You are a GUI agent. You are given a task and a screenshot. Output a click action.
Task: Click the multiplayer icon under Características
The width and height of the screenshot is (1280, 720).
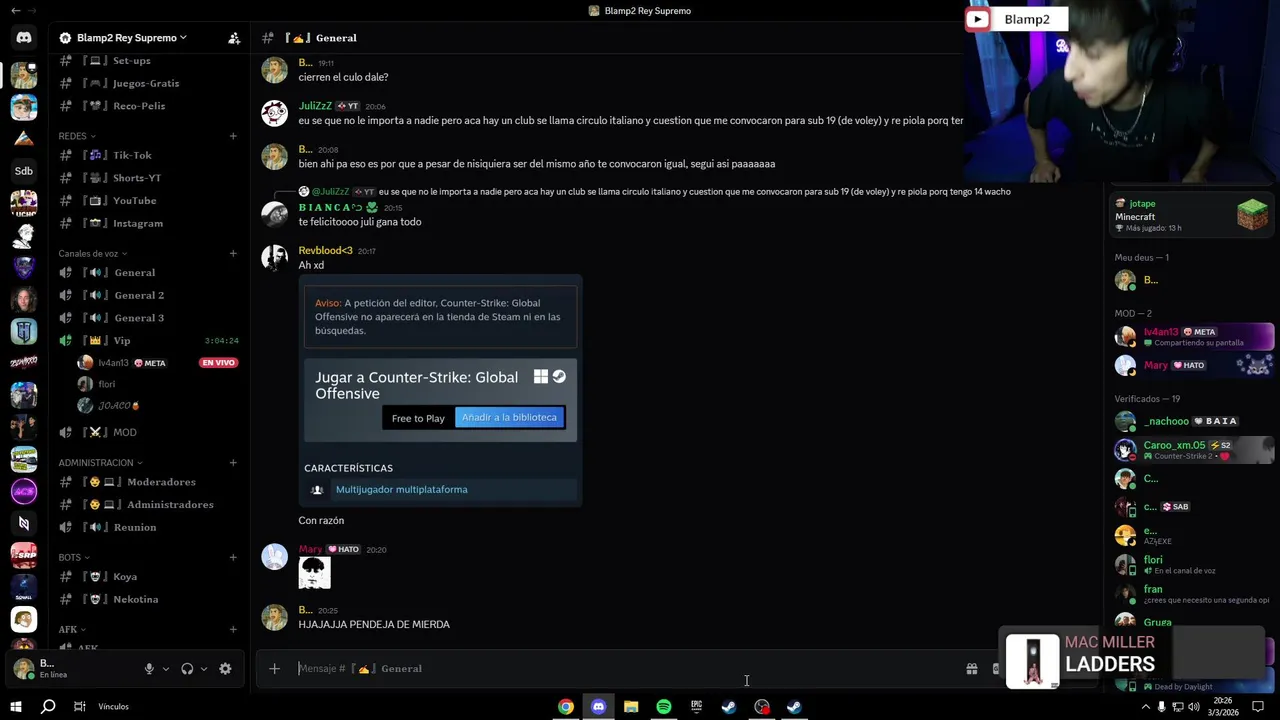pos(317,490)
